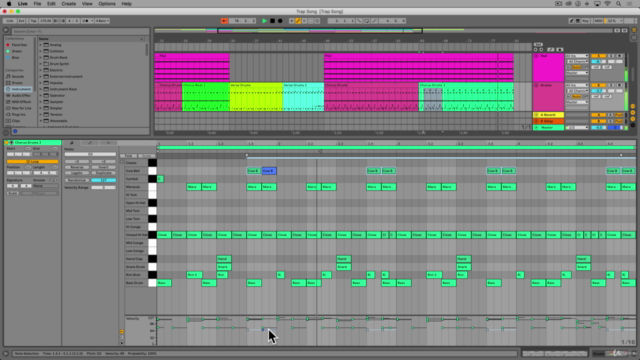
Task: Click the Ext sync button
Action: tap(21, 21)
